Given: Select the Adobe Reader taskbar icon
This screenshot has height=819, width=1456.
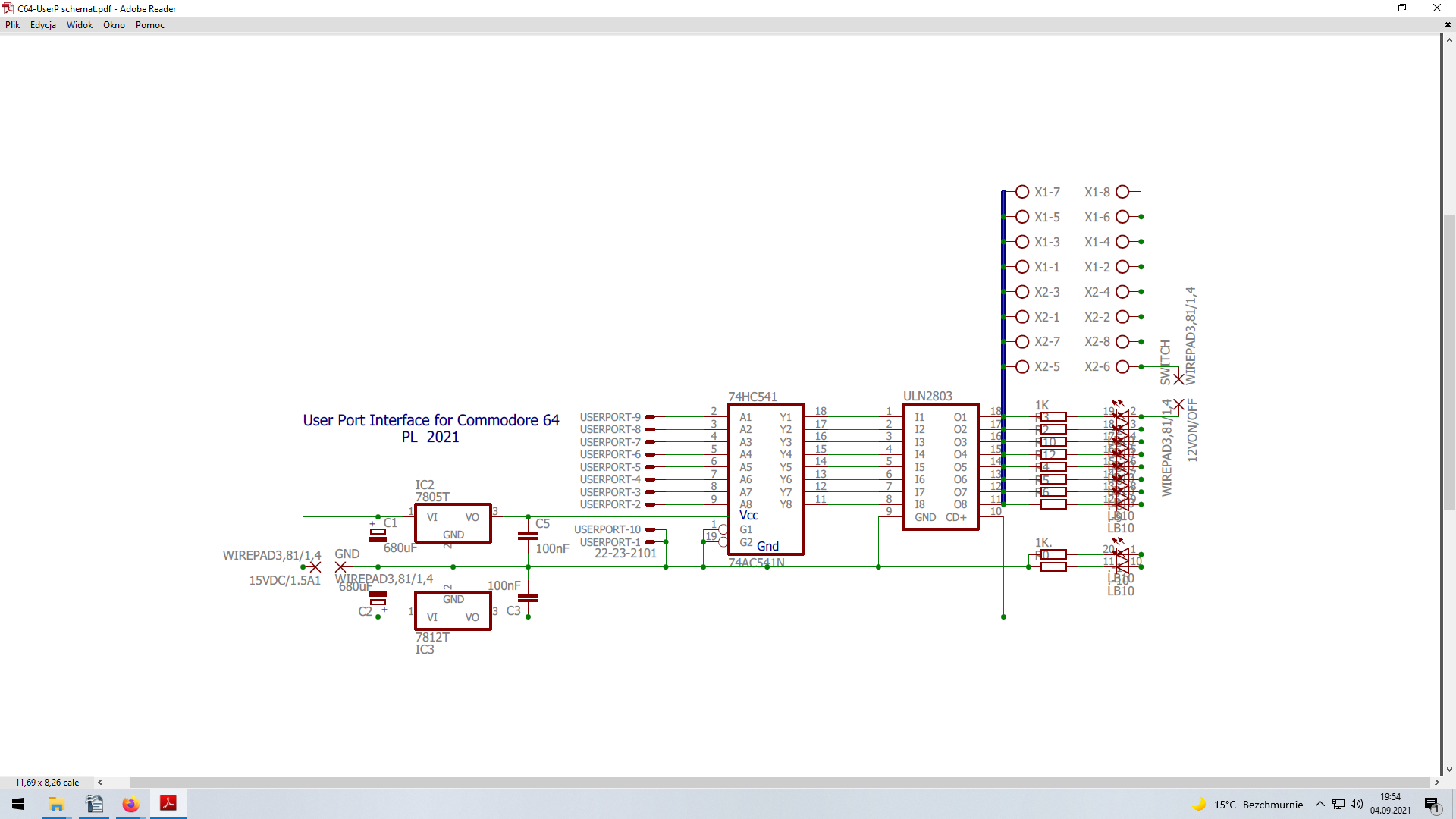Looking at the screenshot, I should tap(168, 804).
